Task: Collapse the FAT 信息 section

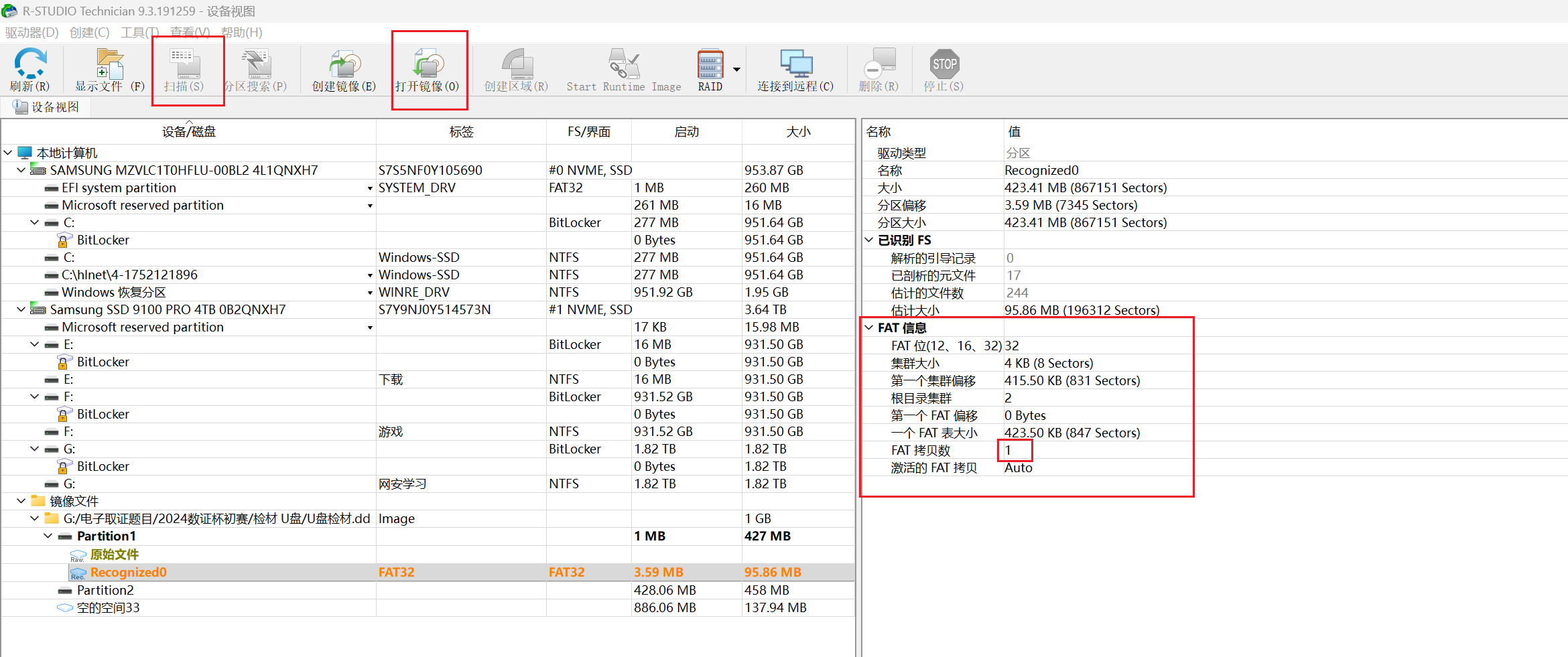Action: click(869, 328)
